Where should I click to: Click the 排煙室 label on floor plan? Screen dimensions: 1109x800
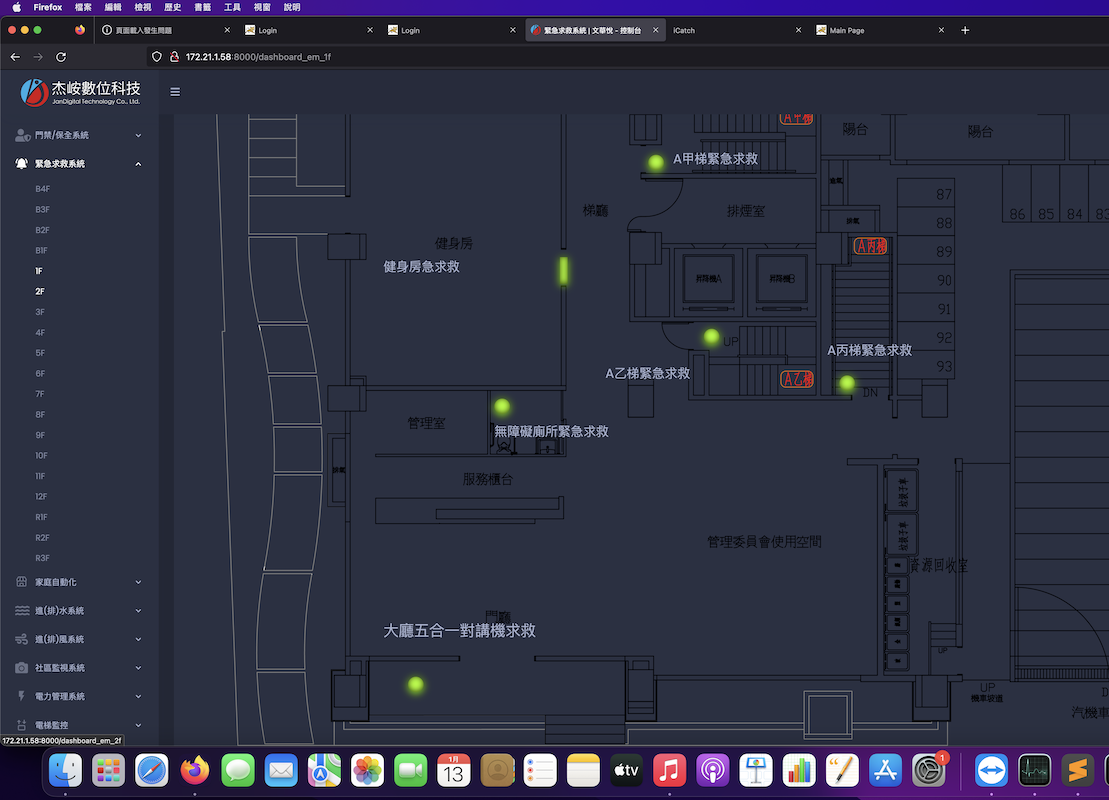tap(745, 211)
